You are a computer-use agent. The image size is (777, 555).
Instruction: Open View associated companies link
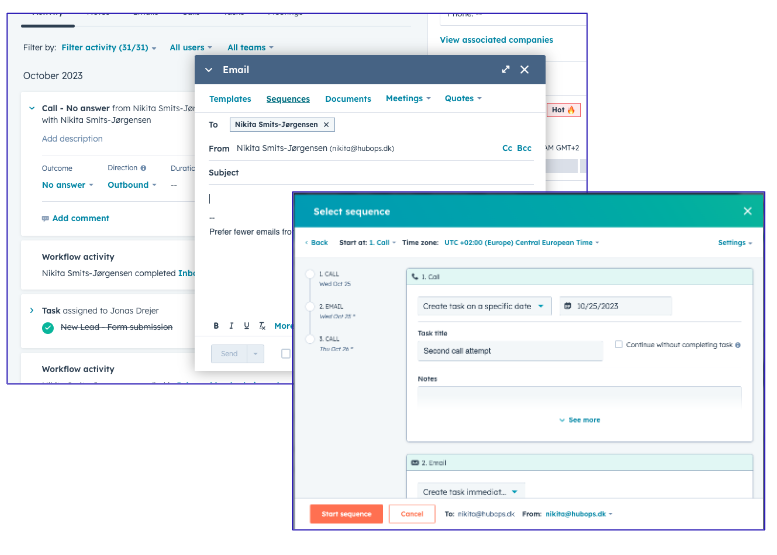point(497,40)
